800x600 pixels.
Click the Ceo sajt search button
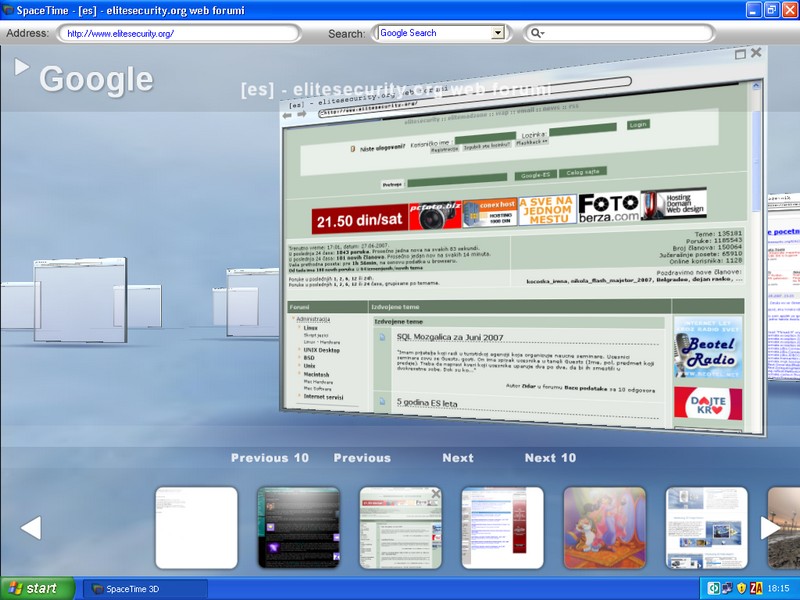tap(583, 172)
